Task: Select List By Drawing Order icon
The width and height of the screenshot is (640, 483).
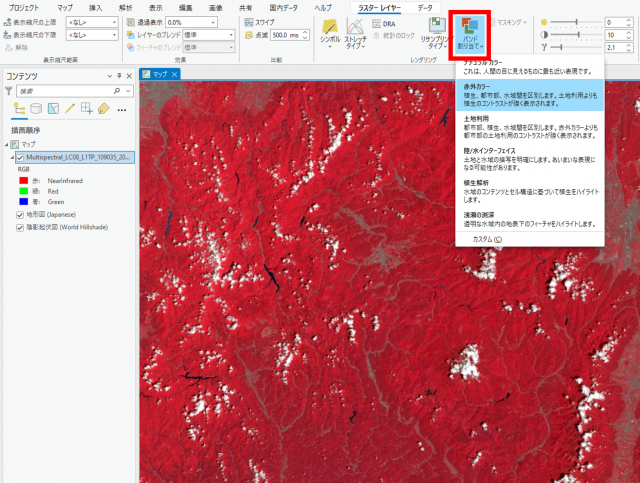Action: 19,109
